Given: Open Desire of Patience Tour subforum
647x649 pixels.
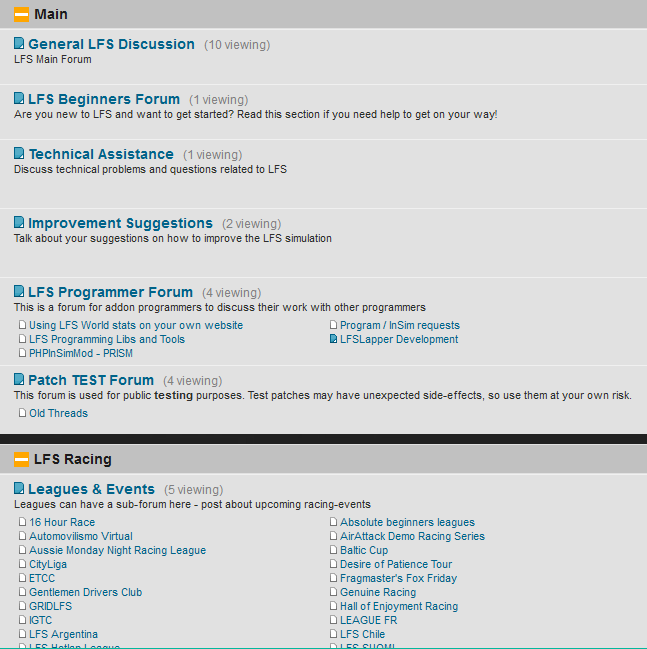Looking at the screenshot, I should click(396, 565).
